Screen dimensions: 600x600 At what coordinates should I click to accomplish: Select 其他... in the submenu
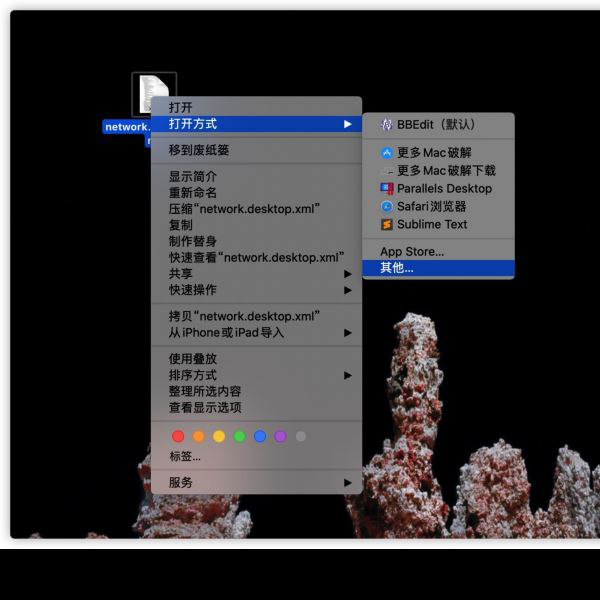[x=439, y=268]
